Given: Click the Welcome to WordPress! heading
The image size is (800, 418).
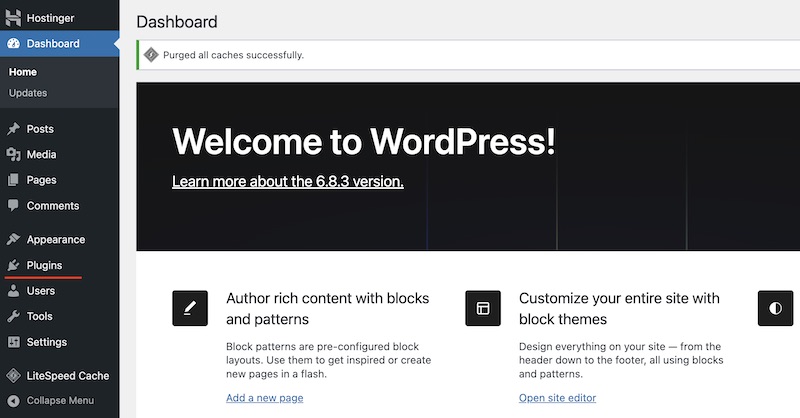Looking at the screenshot, I should 364,141.
